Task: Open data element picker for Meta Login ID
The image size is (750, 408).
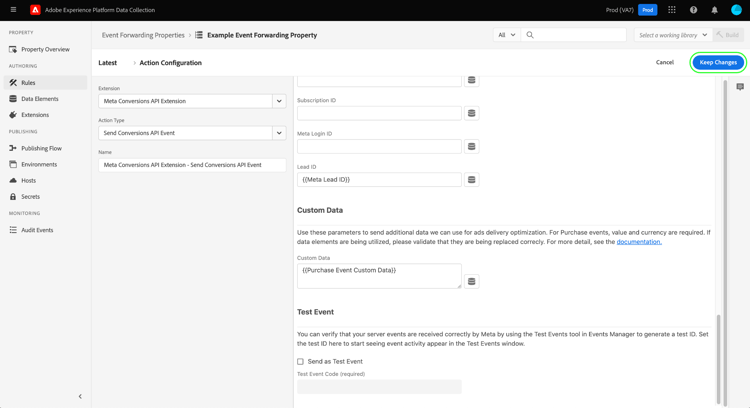Action: point(471,146)
